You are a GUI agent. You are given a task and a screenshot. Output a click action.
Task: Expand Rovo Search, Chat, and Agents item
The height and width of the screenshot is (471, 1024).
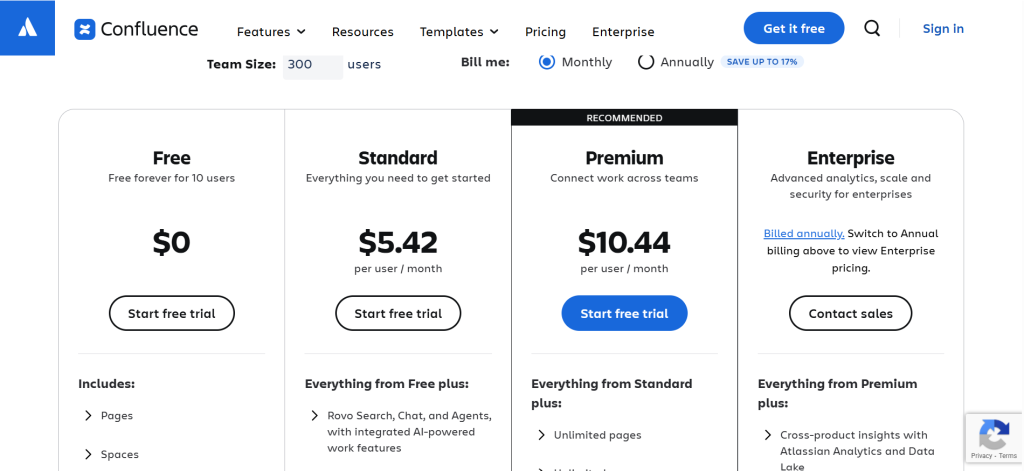coord(315,415)
